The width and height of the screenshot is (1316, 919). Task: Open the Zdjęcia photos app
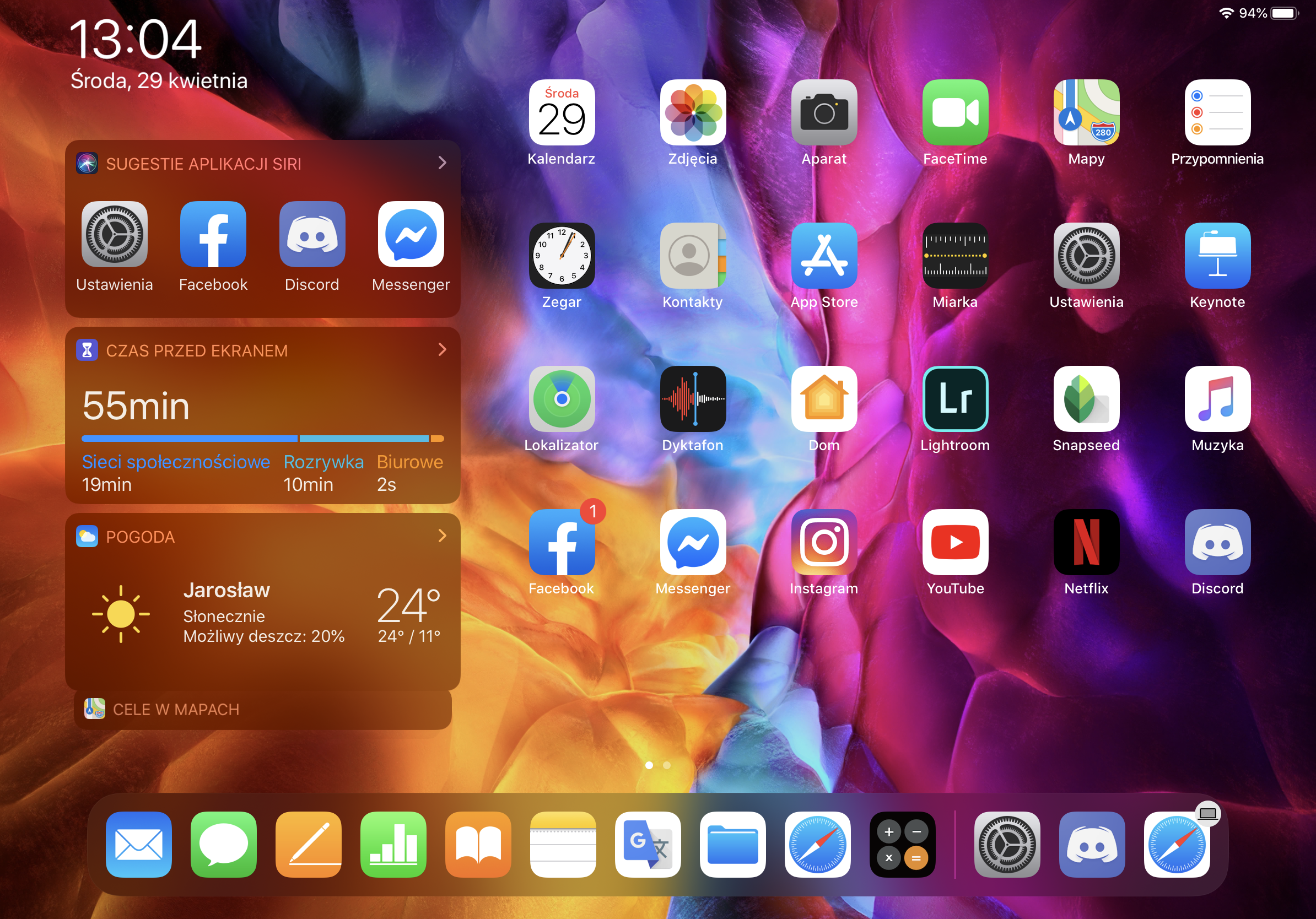[692, 112]
